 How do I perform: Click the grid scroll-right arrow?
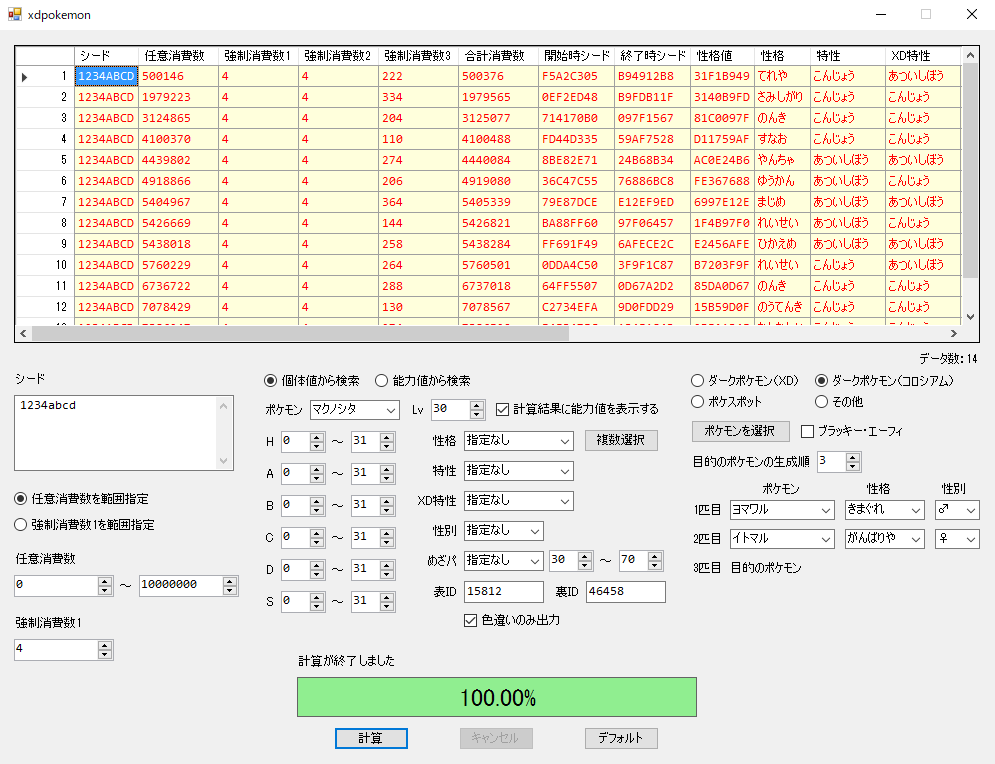tap(954, 333)
